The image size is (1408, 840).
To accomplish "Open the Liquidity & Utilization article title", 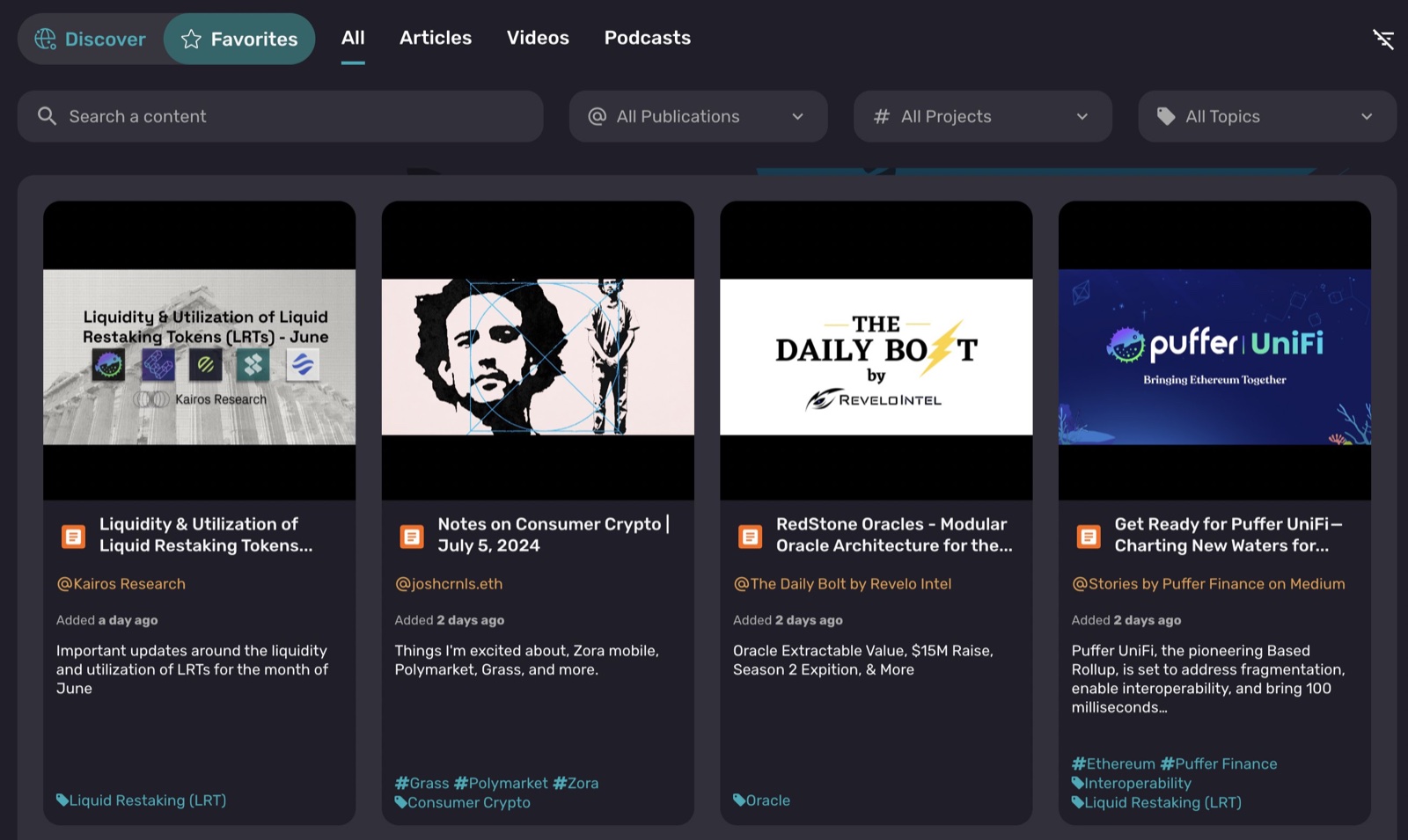I will (206, 535).
